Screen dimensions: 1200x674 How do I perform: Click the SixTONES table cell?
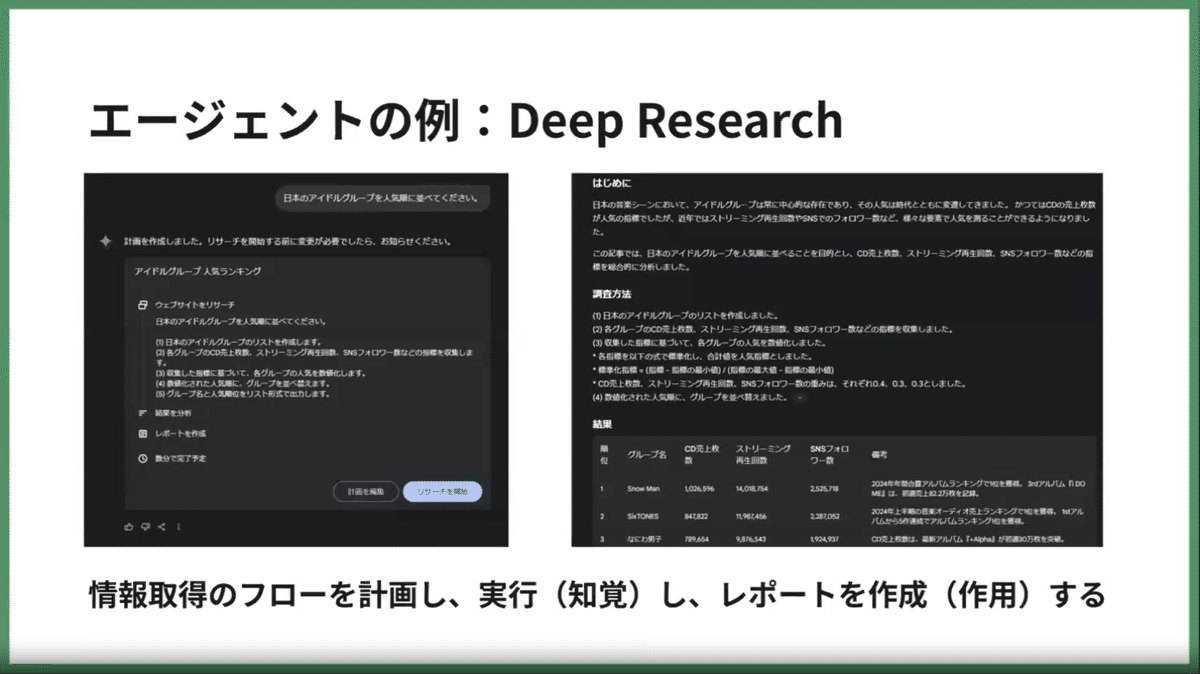point(645,516)
